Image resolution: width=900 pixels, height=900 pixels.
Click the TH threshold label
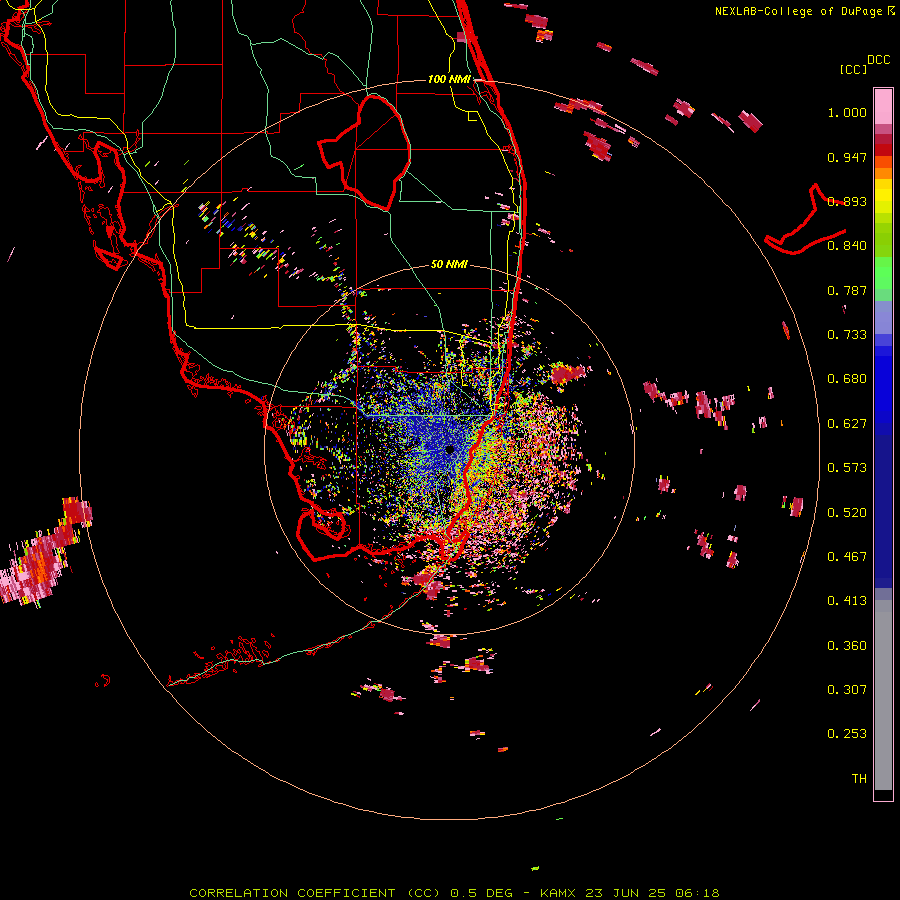859,779
